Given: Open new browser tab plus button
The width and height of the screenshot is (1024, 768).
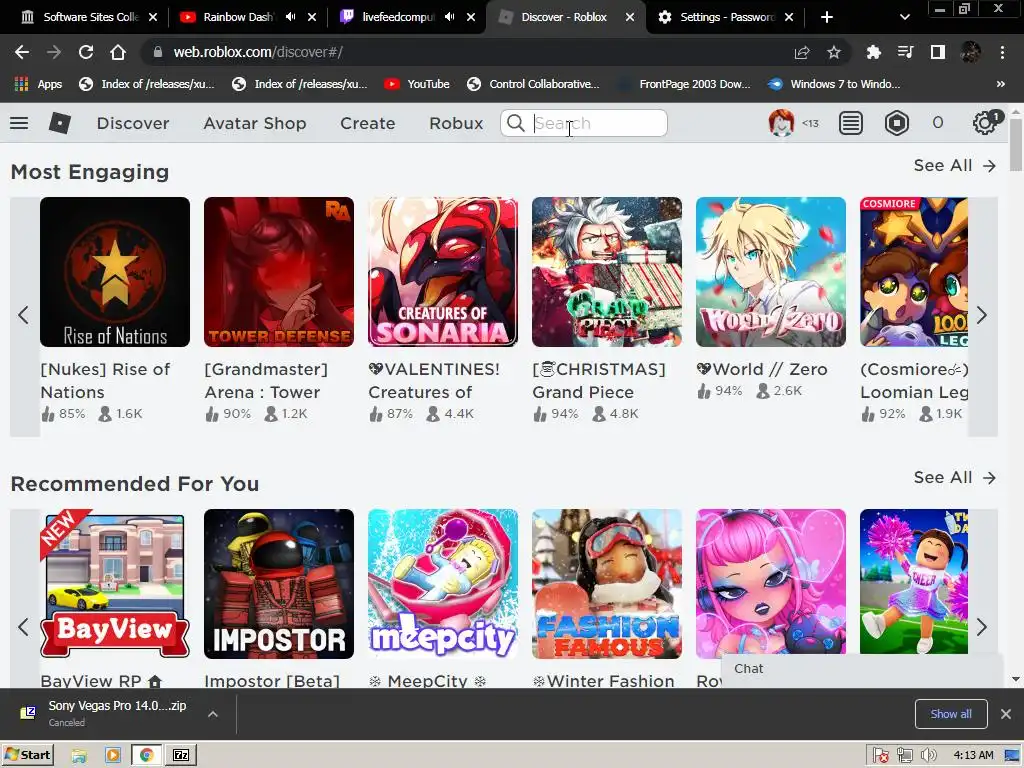Looking at the screenshot, I should pos(827,17).
